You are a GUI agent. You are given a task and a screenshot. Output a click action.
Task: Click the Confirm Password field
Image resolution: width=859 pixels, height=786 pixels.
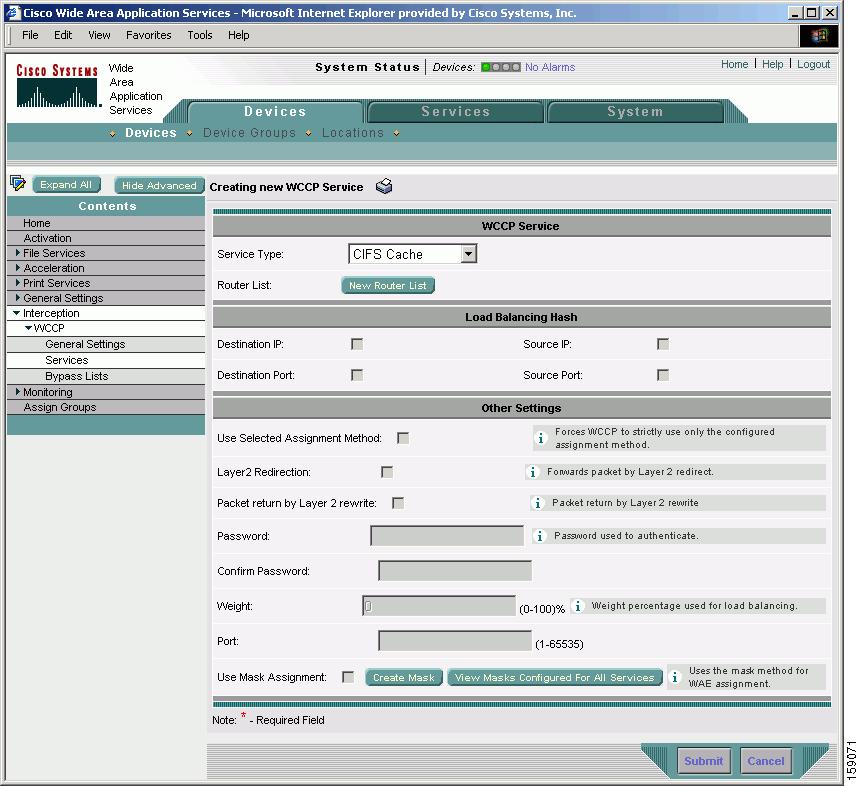click(455, 571)
